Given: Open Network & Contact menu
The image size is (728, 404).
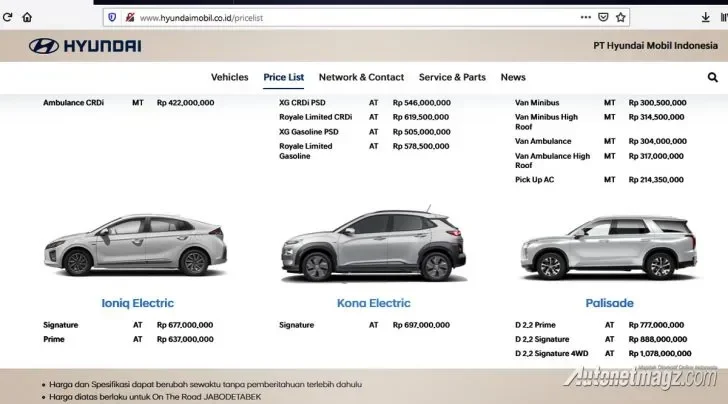Looking at the screenshot, I should (361, 77).
